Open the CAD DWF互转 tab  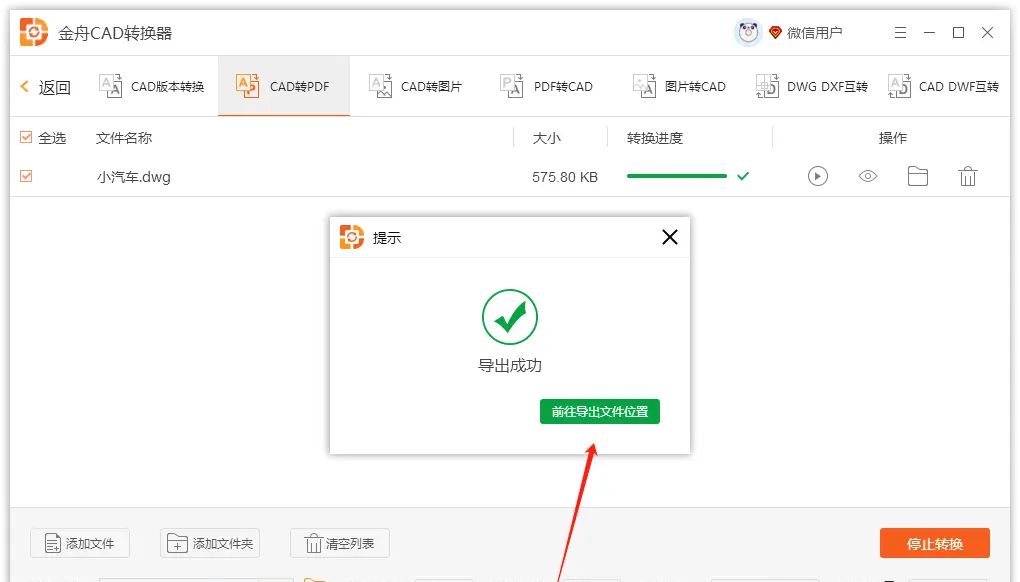pyautogui.click(x=943, y=86)
